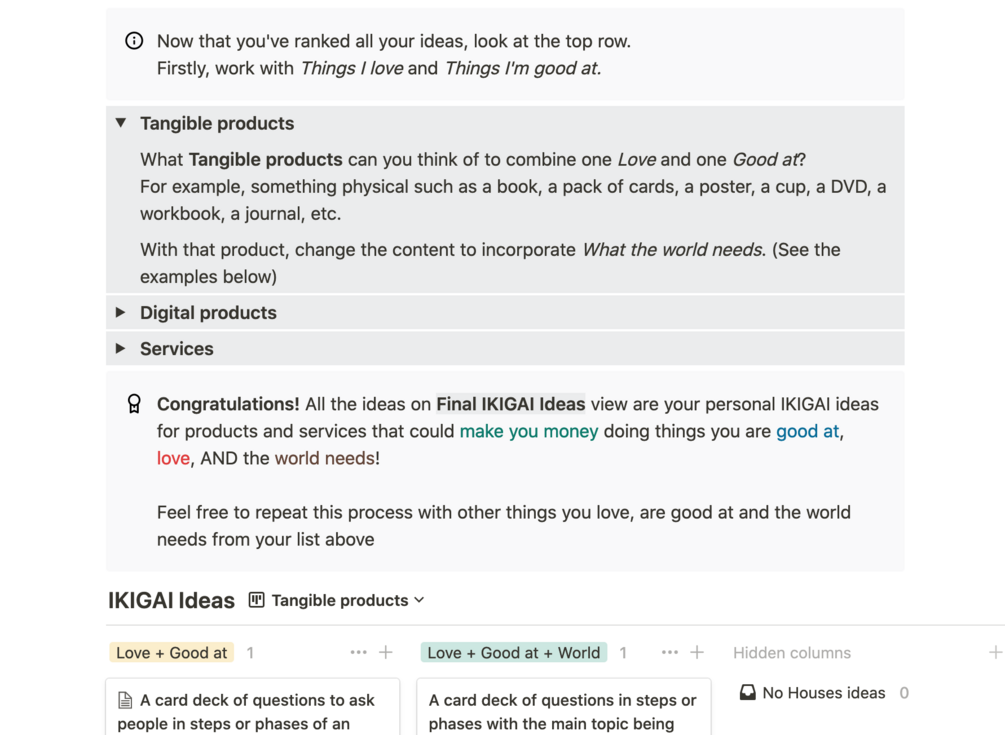Select the No Houses ideas hidden column
This screenshot has width=1005, height=735.
tap(823, 693)
